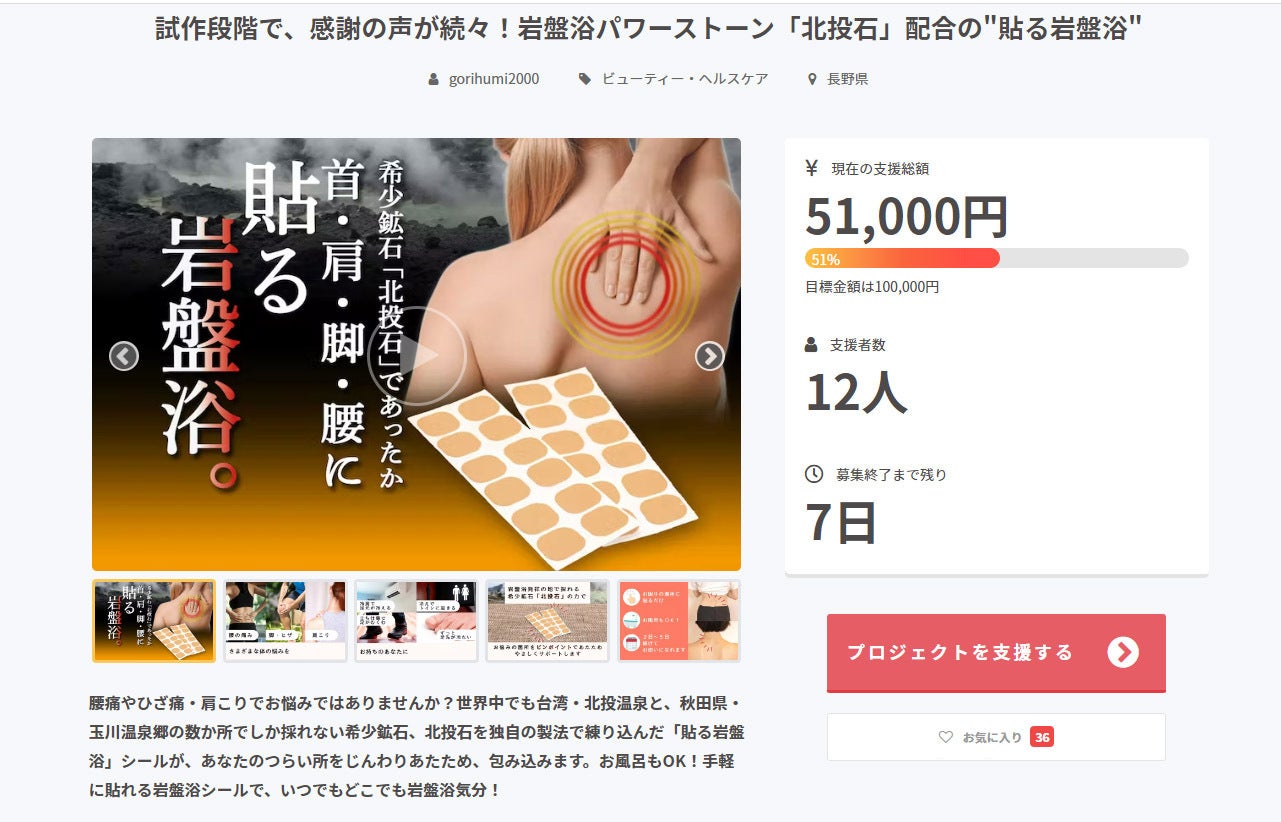Click the プロジェクトを支援する button
The width and height of the screenshot is (1281, 822).
pos(996,653)
